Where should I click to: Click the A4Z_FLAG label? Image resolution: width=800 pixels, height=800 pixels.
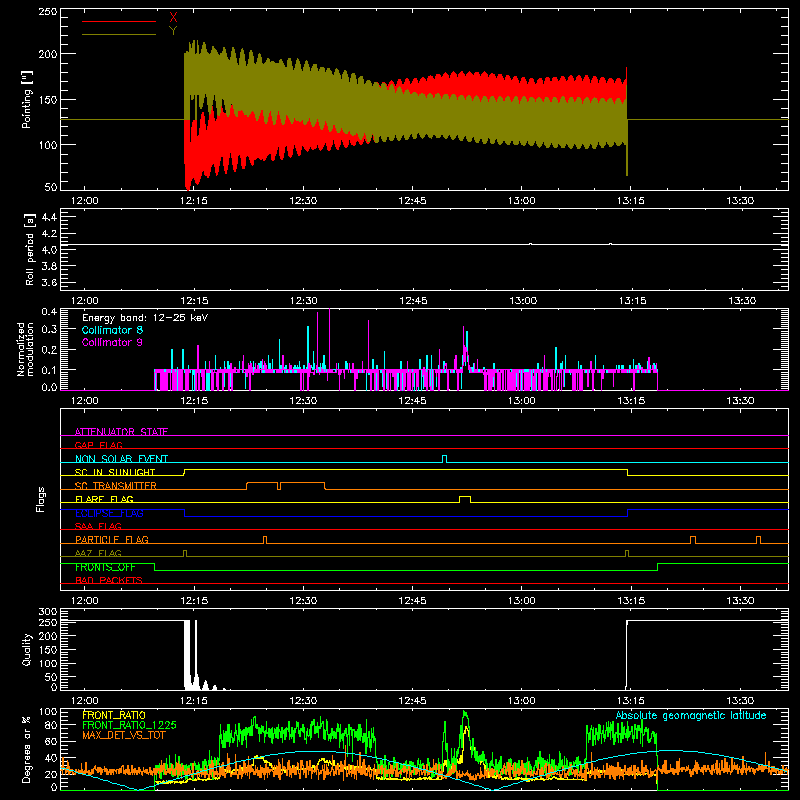pos(98,553)
